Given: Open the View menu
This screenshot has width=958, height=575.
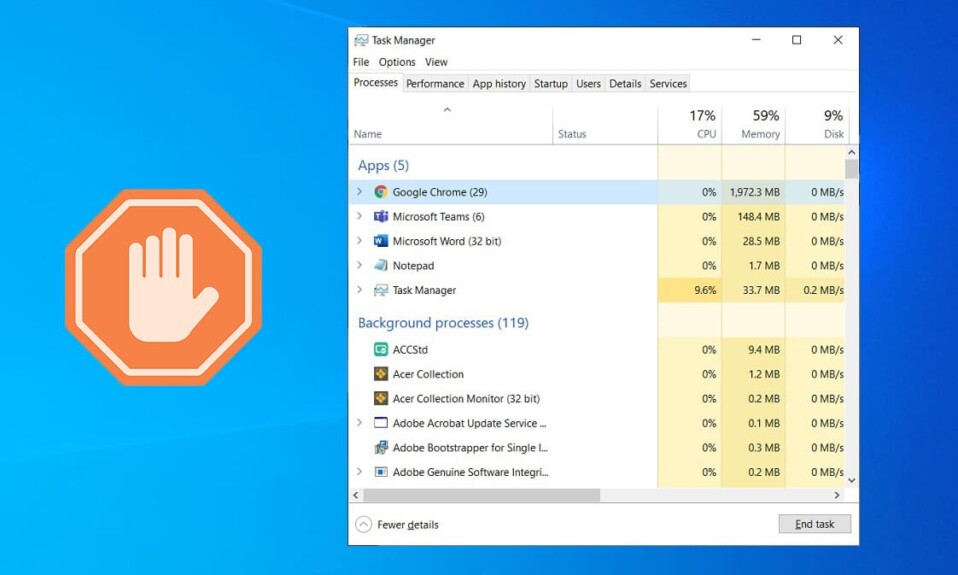Looking at the screenshot, I should coord(436,62).
